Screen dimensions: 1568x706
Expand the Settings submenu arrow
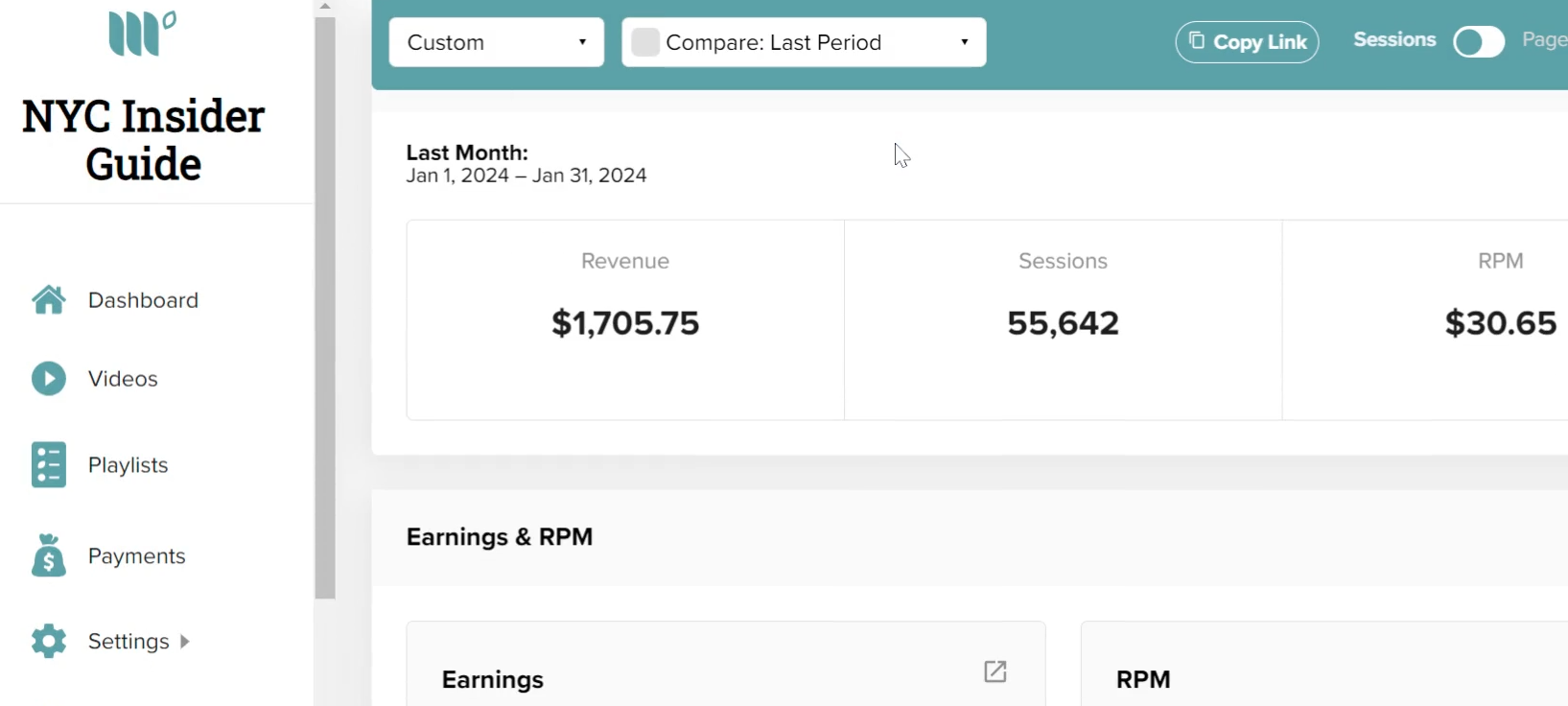click(185, 641)
